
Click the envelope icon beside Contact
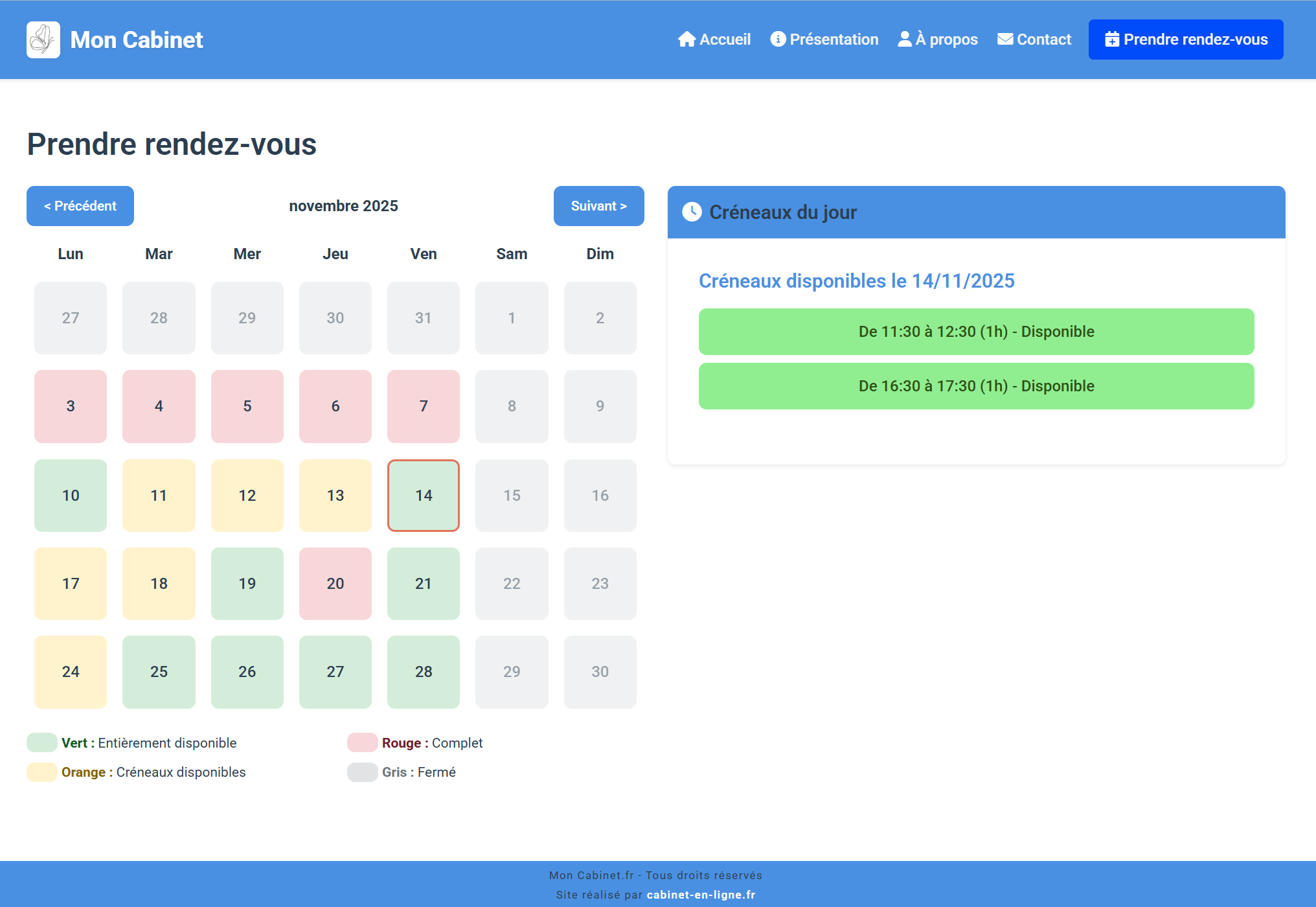(x=1005, y=40)
